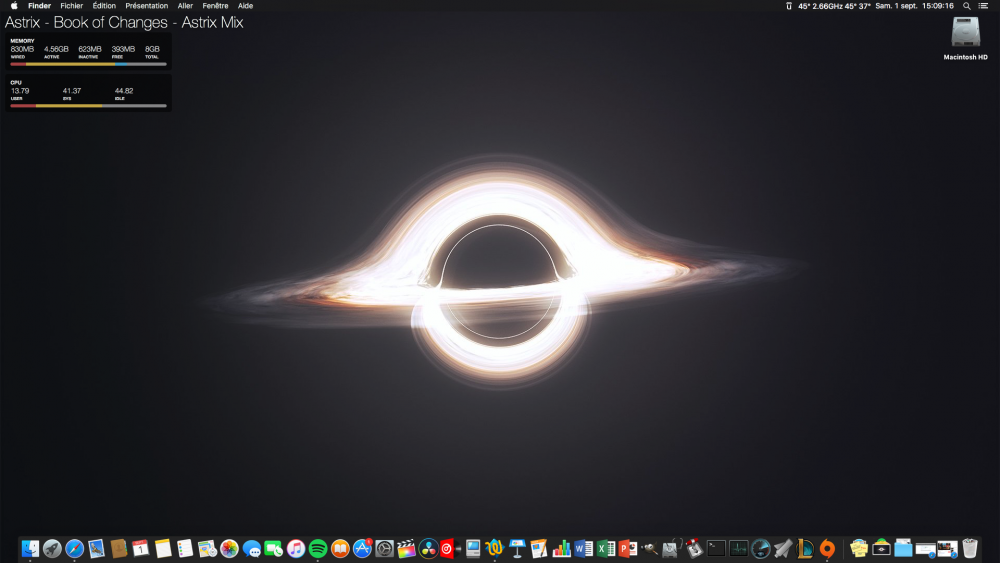Screen dimensions: 1000x563
Task: Open speedometer gauge app in Dock
Action: (760, 548)
